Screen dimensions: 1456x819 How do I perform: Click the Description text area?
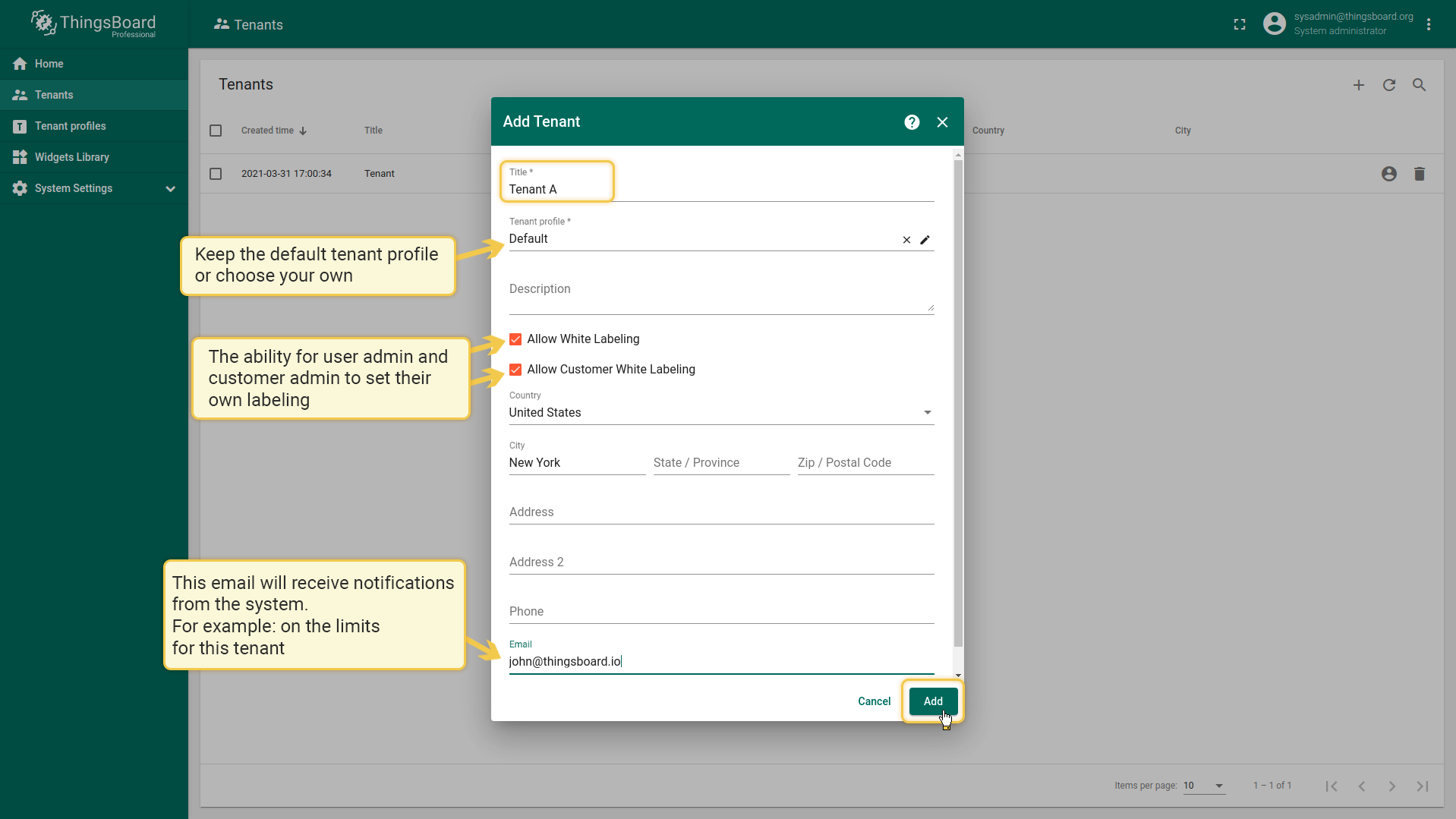pos(721,296)
